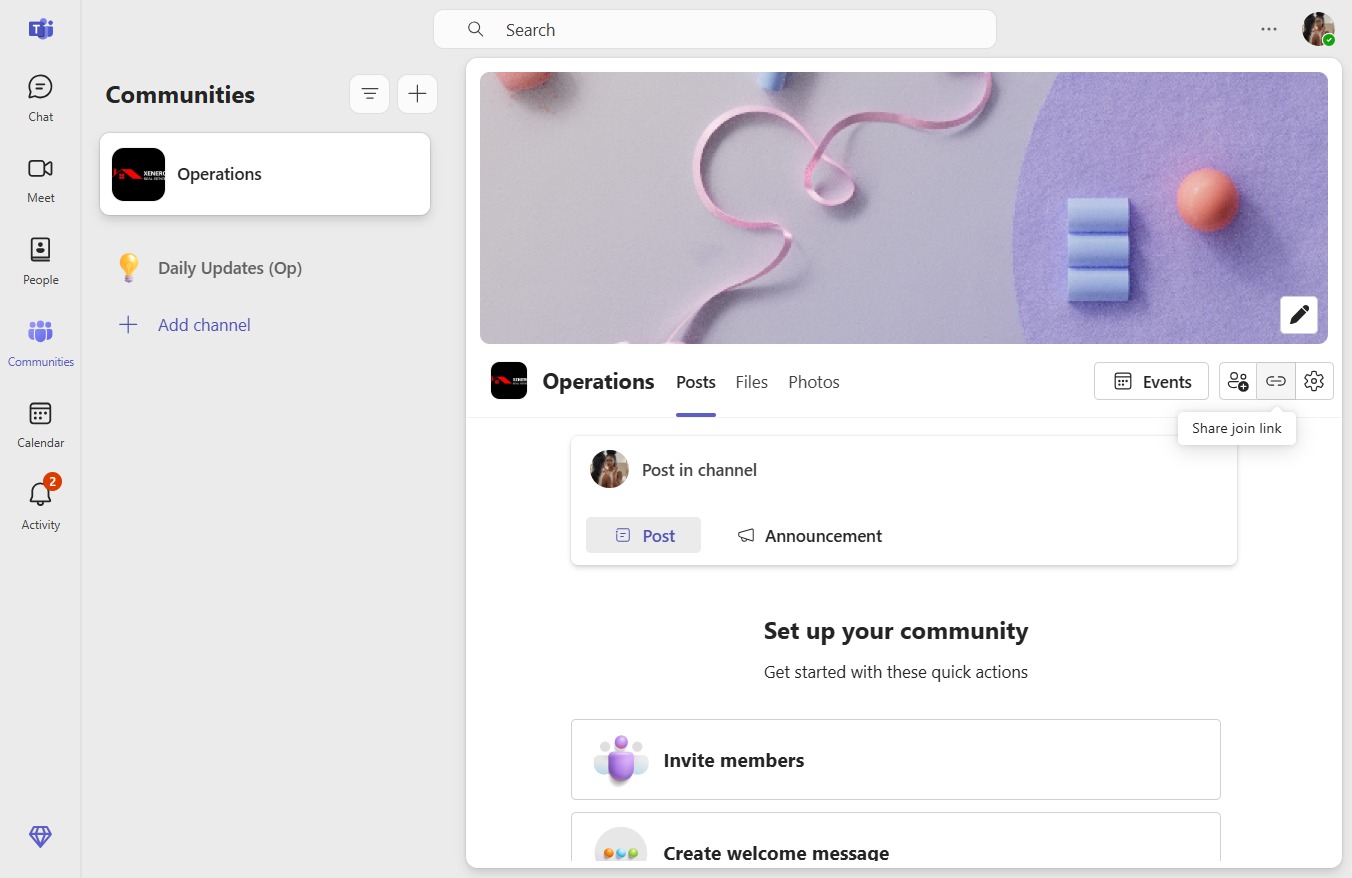The height and width of the screenshot is (878, 1352).
Task: Switch to the Files tab
Action: 752,382
